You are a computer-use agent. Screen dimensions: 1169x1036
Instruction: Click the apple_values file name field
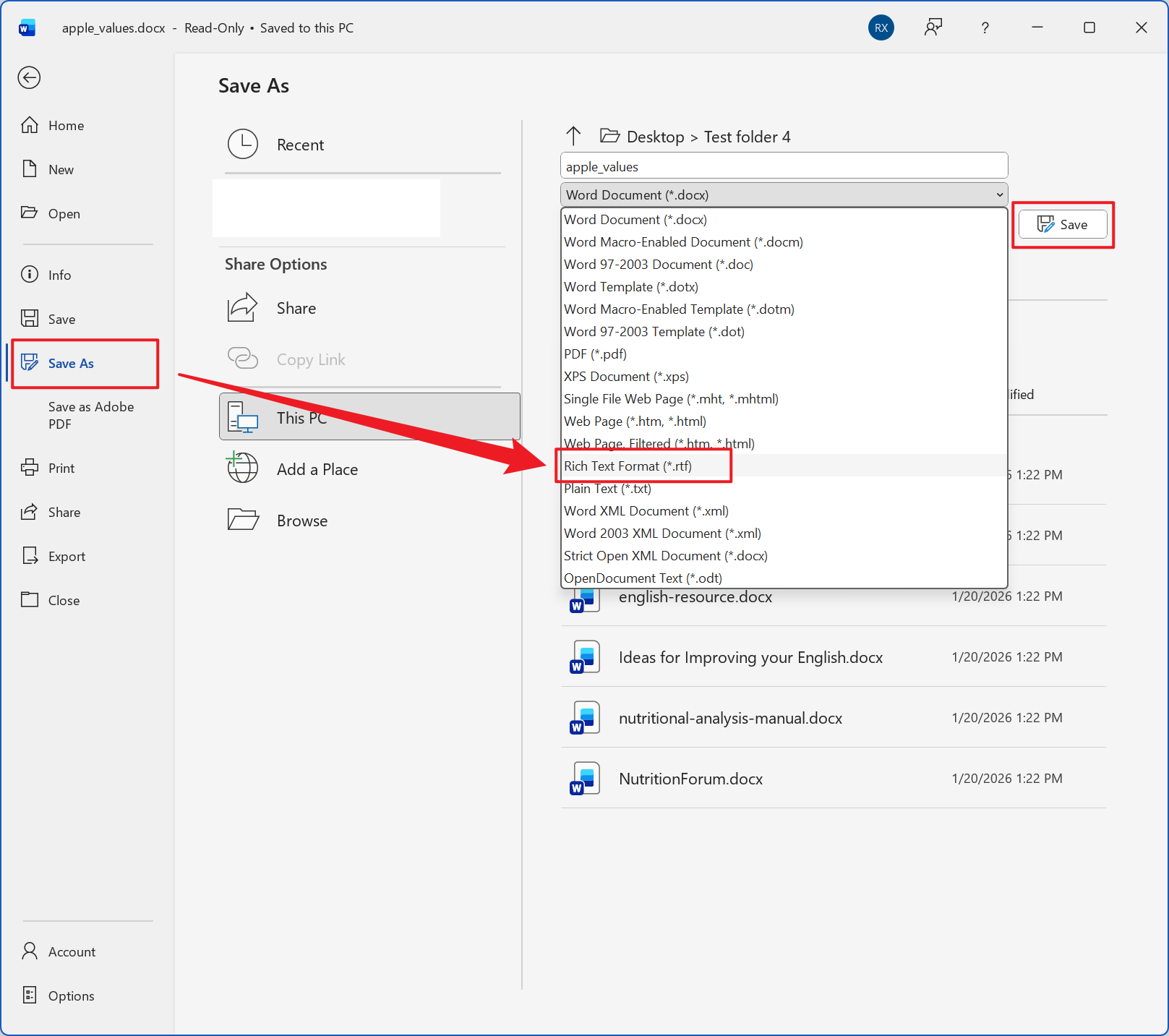pos(784,167)
